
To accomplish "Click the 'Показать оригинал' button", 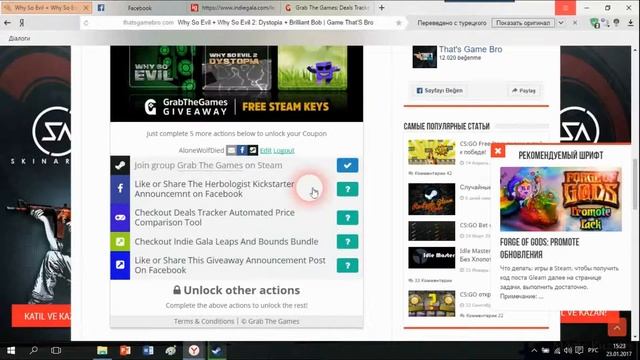I will pyautogui.click(x=523, y=23).
